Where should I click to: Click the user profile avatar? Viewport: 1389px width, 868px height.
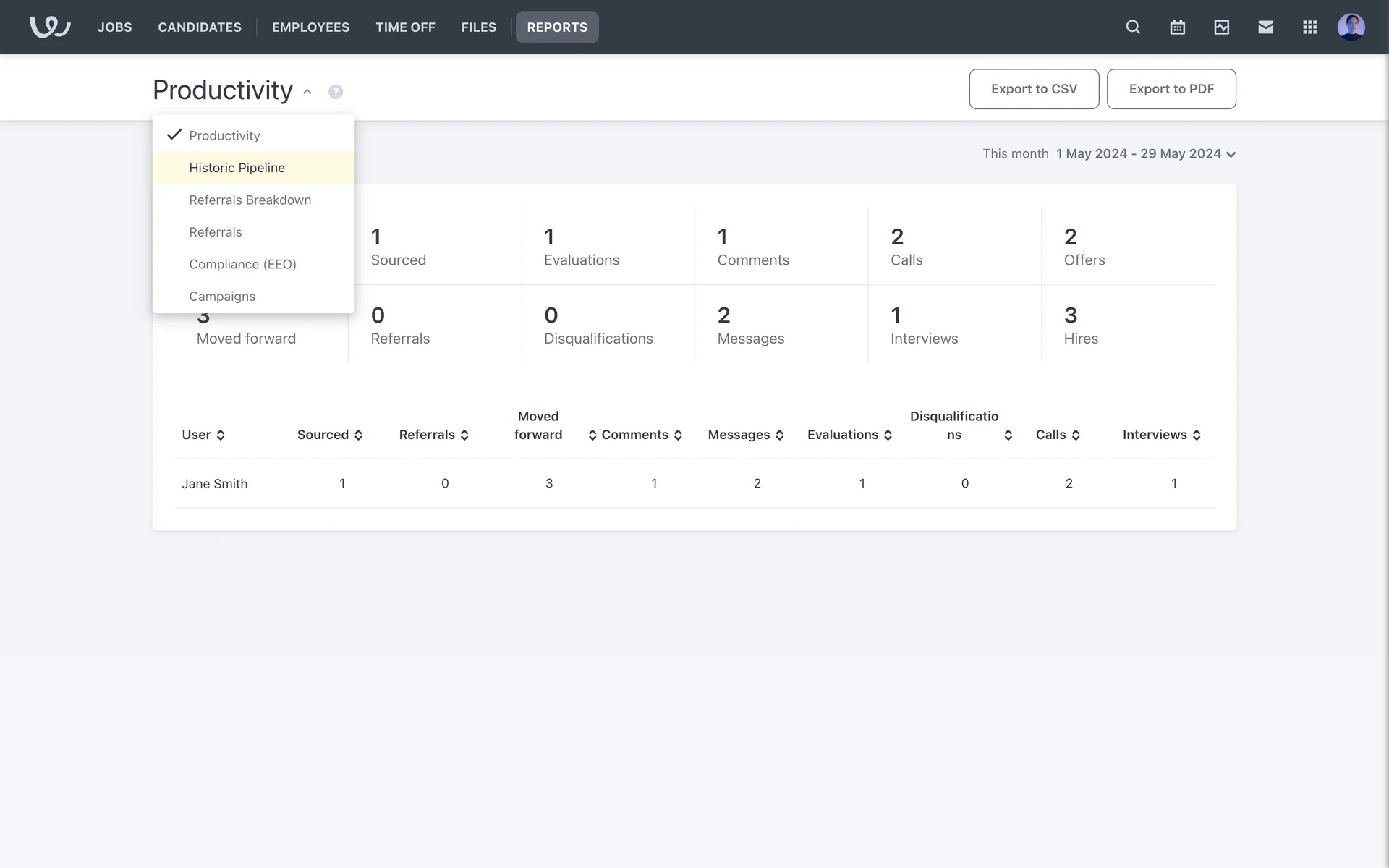click(x=1351, y=27)
